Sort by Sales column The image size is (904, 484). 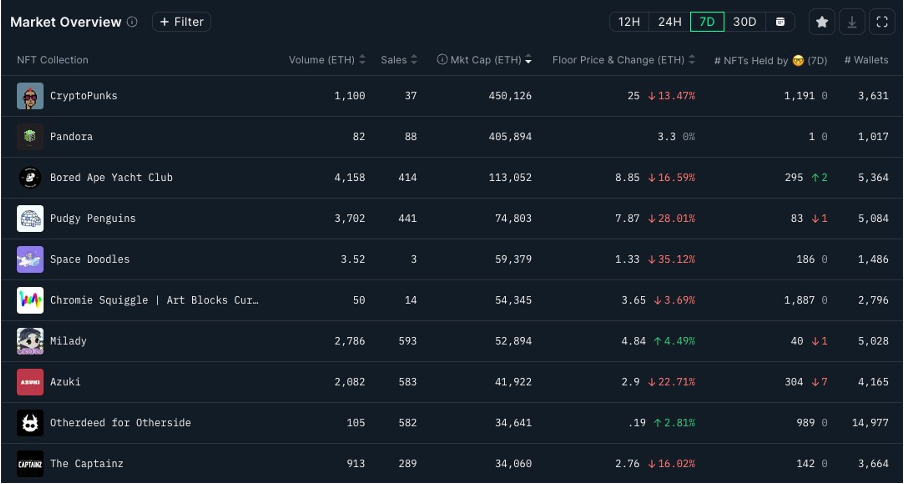[399, 60]
